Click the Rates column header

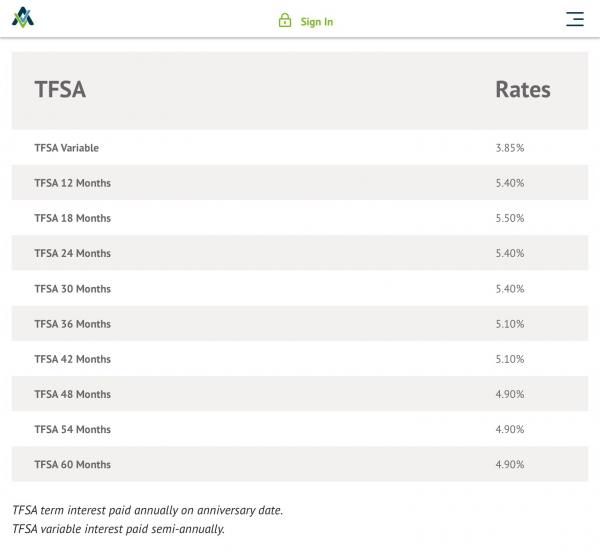tap(523, 89)
